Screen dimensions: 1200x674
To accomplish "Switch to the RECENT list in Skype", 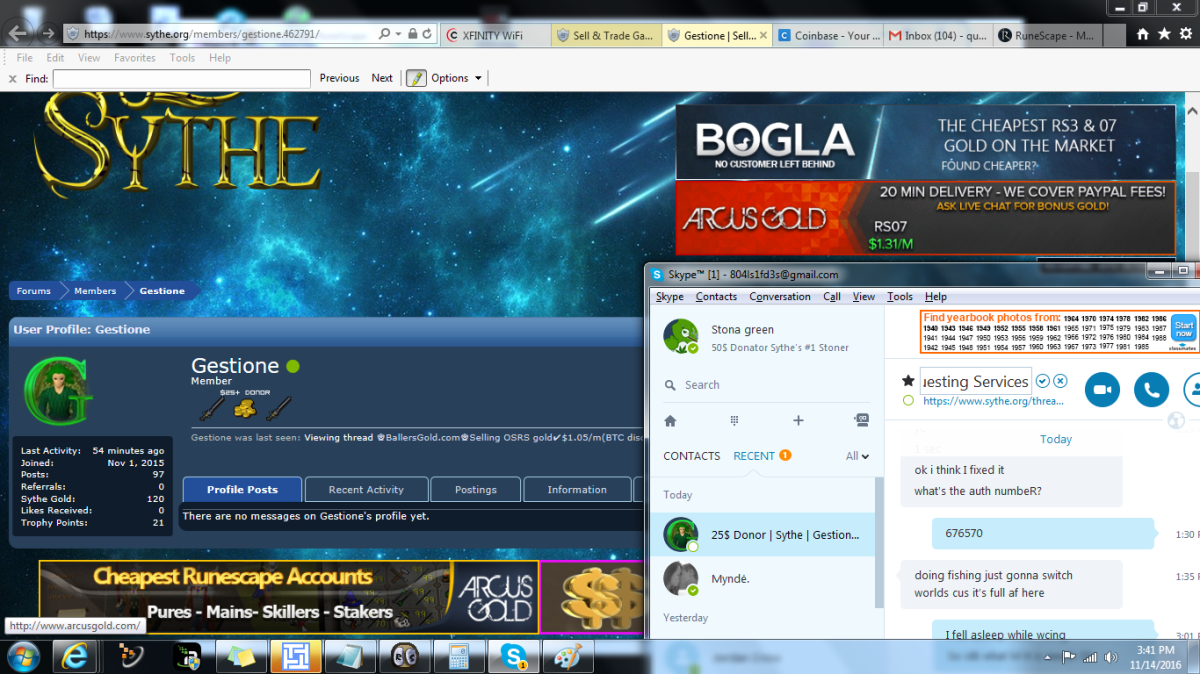I will click(754, 456).
